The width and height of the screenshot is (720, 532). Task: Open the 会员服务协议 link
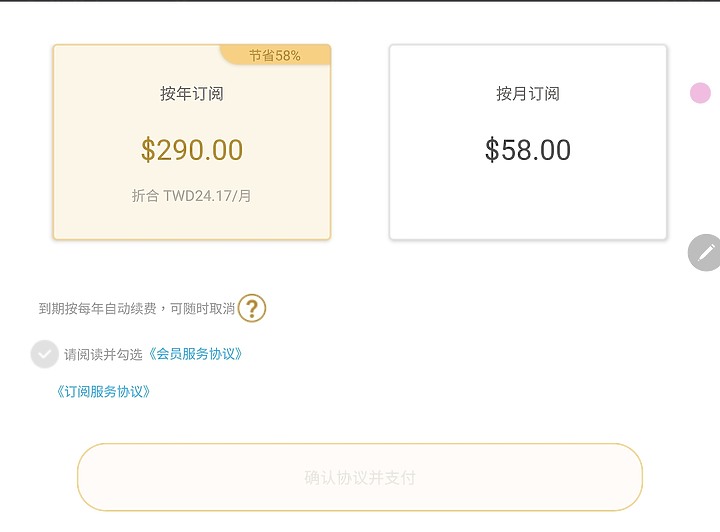click(x=195, y=354)
